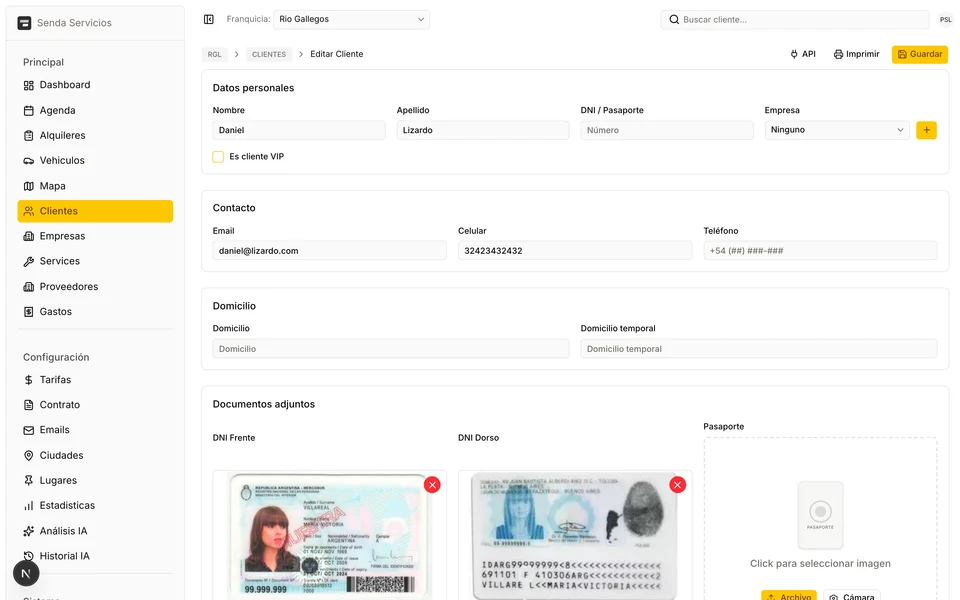The image size is (960, 600).
Task: Click the Imprimir button
Action: click(x=856, y=54)
